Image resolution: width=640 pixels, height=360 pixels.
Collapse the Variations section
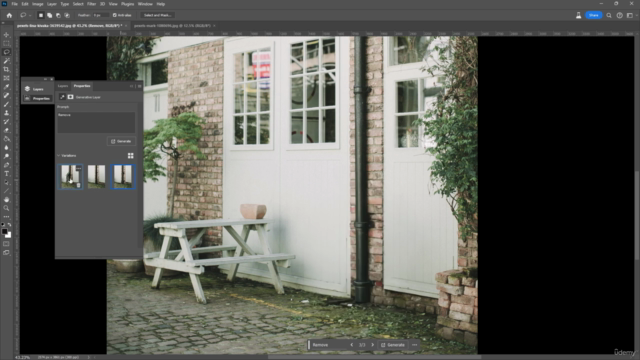(58, 156)
